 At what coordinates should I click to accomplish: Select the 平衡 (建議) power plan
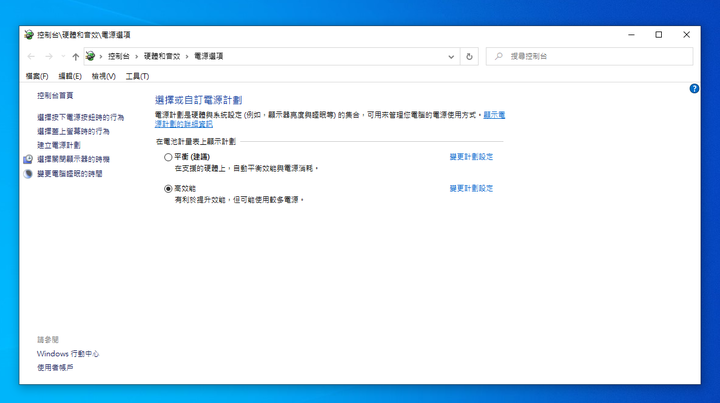pos(168,157)
